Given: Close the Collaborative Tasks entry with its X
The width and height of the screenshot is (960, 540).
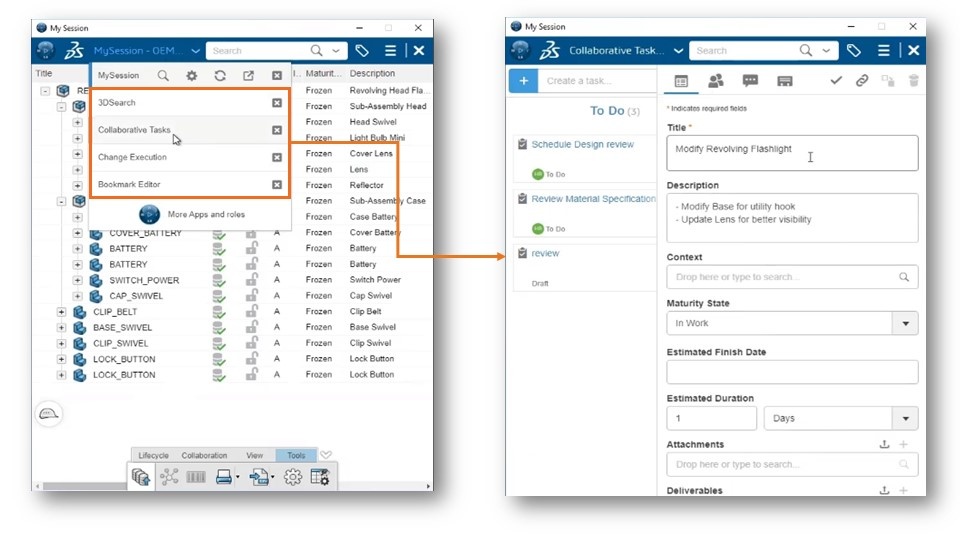Looking at the screenshot, I should pyautogui.click(x=277, y=130).
